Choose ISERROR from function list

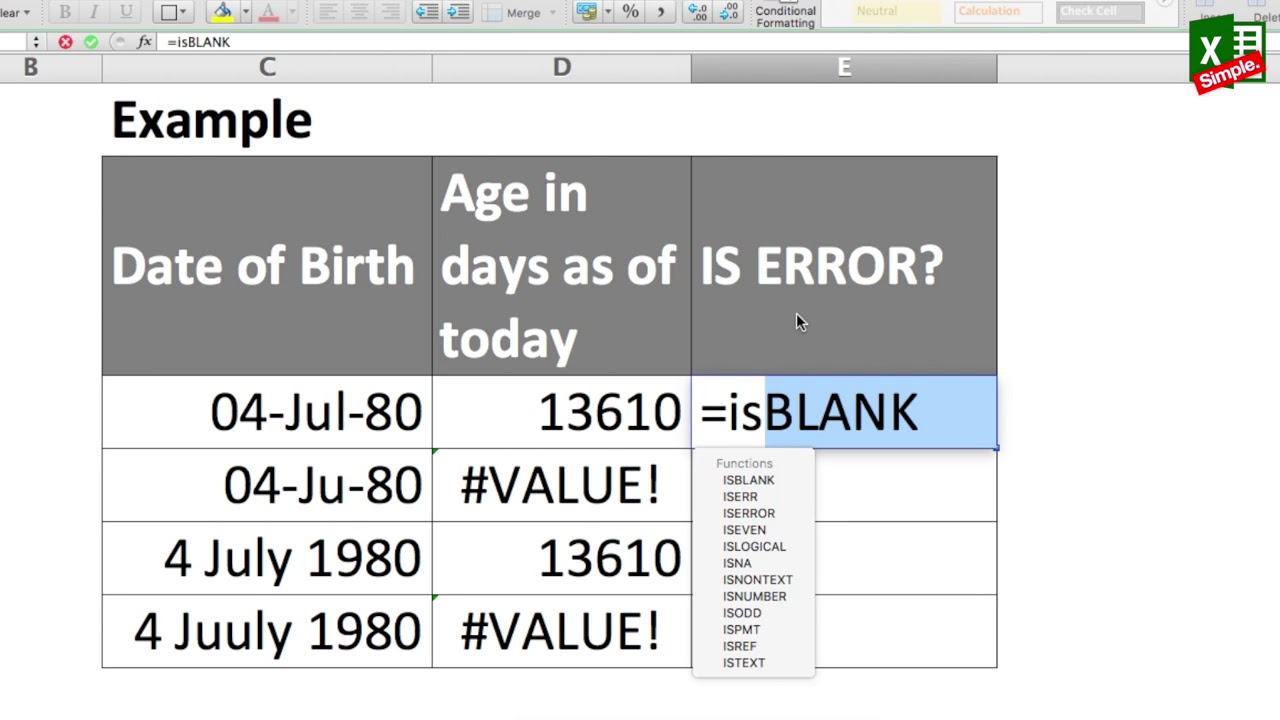click(748, 513)
